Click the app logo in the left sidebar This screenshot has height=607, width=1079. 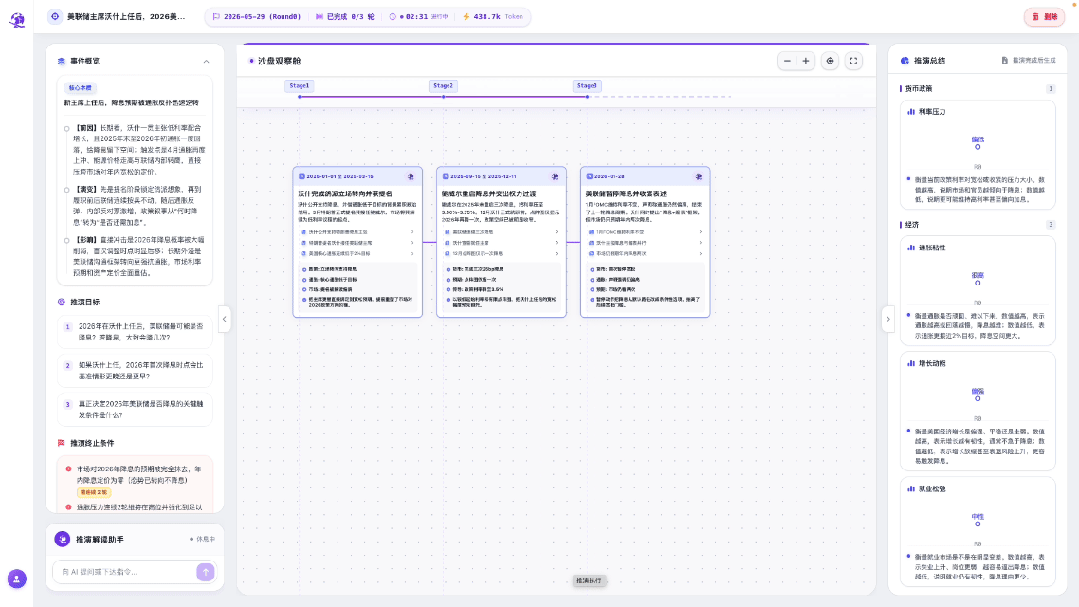[17, 20]
